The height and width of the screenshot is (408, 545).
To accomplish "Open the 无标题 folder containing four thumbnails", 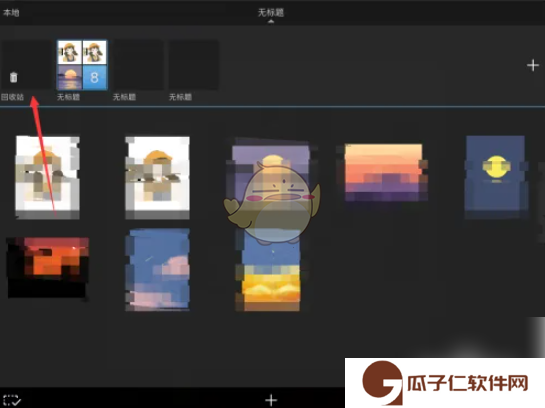I will tap(82, 65).
